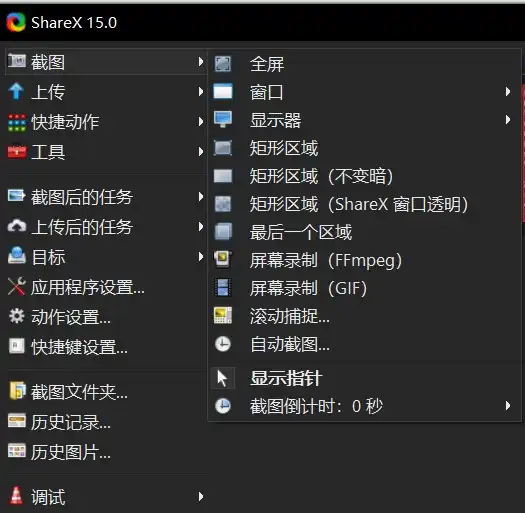Click the 快捷键设置 keyboard icon
The width and height of the screenshot is (525, 513).
pyautogui.click(x=17, y=346)
